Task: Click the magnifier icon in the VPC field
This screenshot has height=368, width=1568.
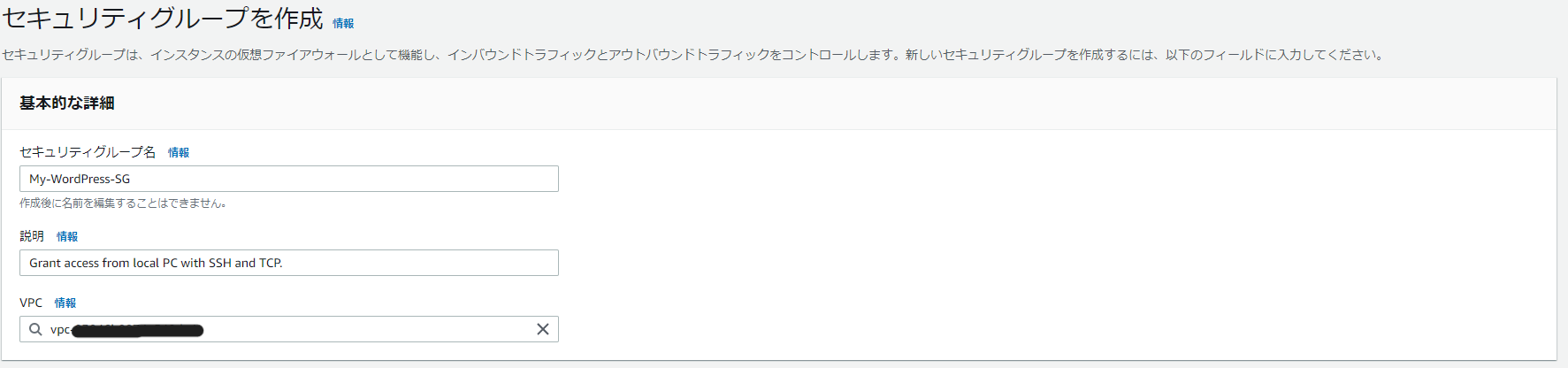Action: (x=35, y=329)
